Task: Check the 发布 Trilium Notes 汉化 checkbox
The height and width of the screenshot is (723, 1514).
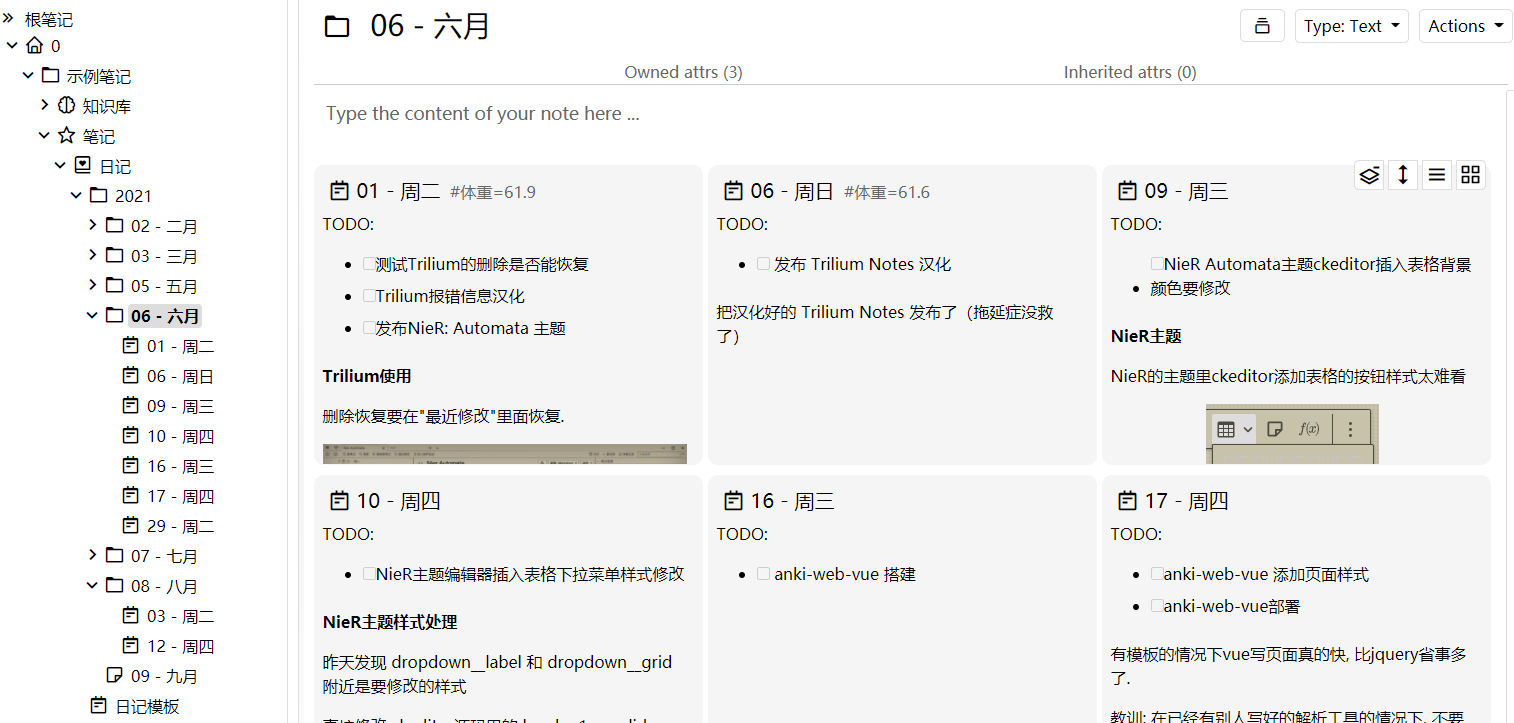Action: tap(763, 265)
